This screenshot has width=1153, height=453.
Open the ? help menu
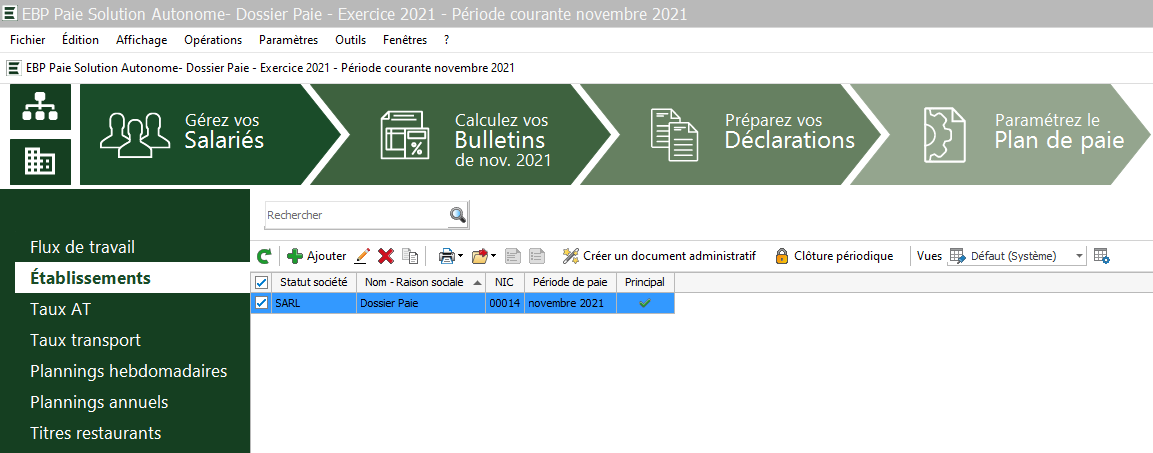pyautogui.click(x=446, y=40)
